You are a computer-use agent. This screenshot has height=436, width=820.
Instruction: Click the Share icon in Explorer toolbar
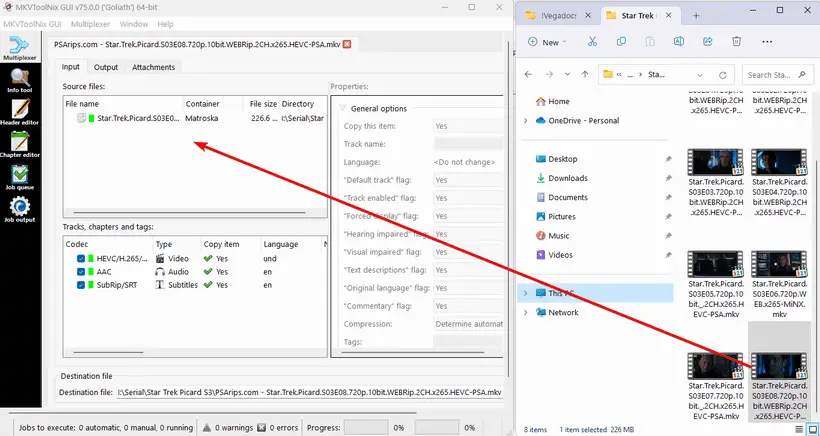708,42
